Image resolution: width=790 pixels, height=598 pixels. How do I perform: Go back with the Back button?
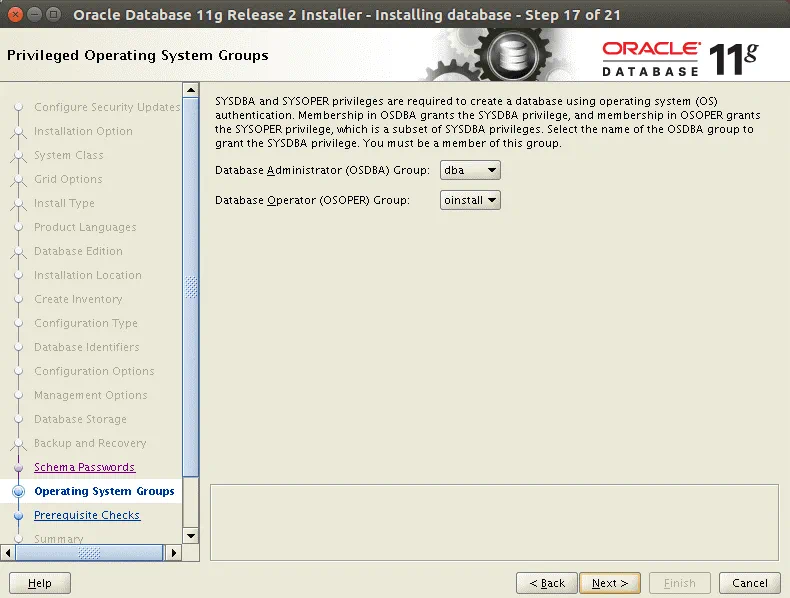click(x=547, y=583)
